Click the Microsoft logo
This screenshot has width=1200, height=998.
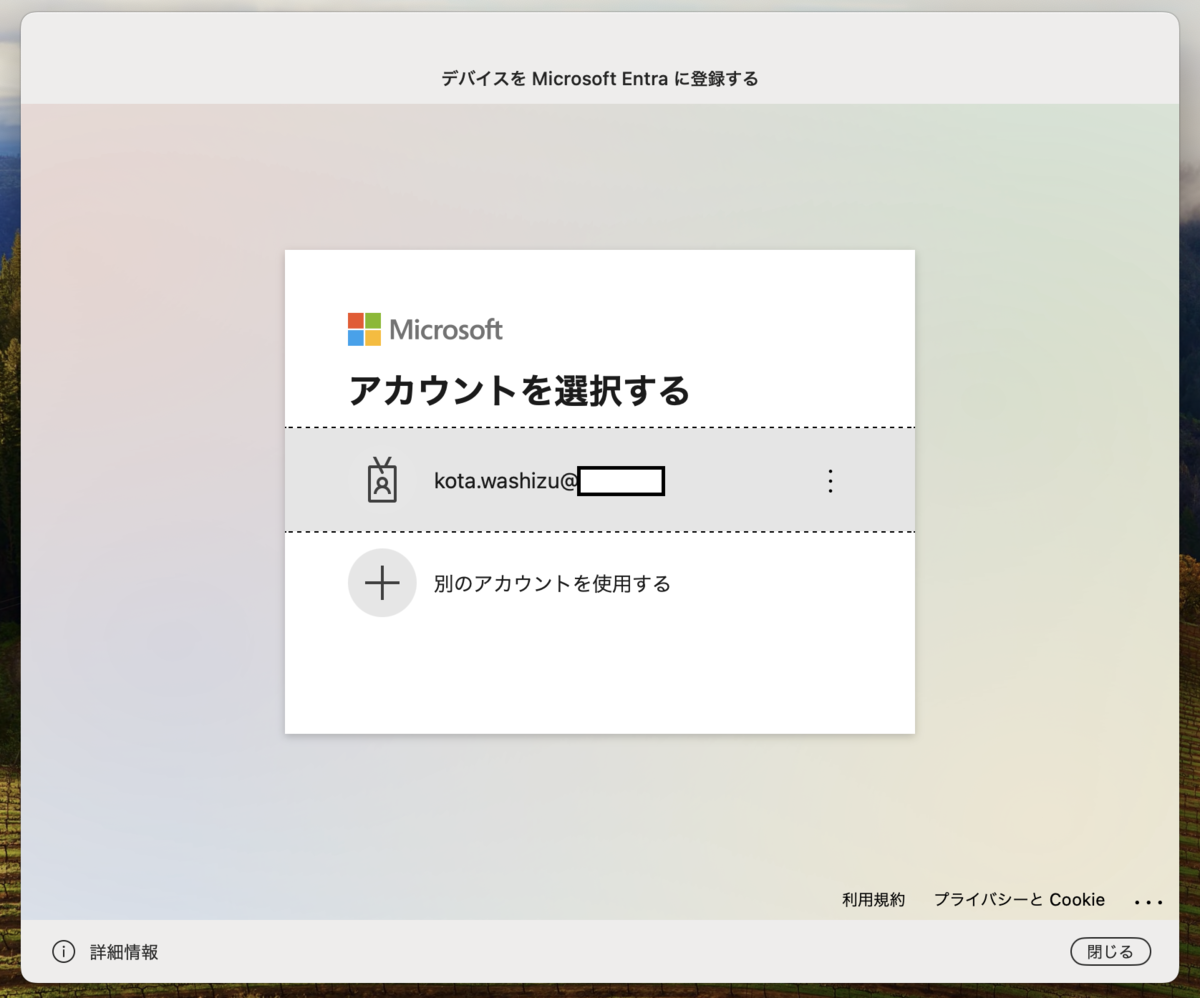click(425, 329)
